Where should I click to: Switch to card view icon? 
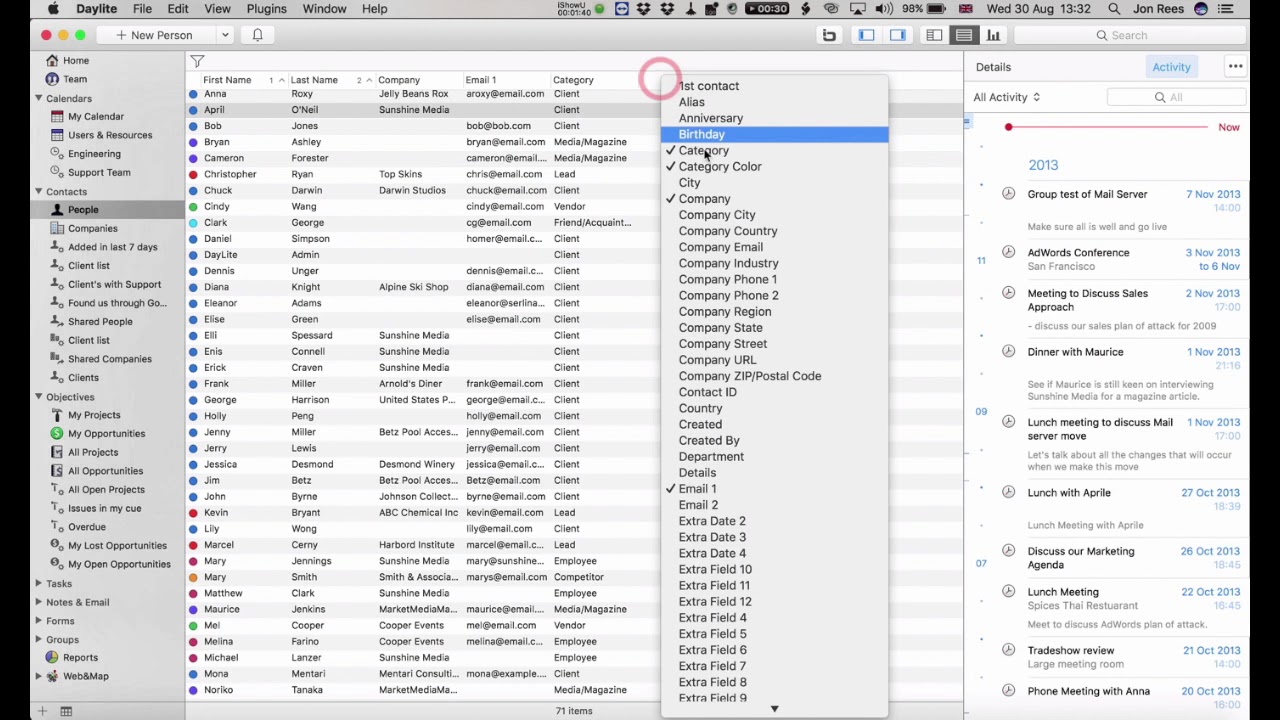tap(934, 35)
